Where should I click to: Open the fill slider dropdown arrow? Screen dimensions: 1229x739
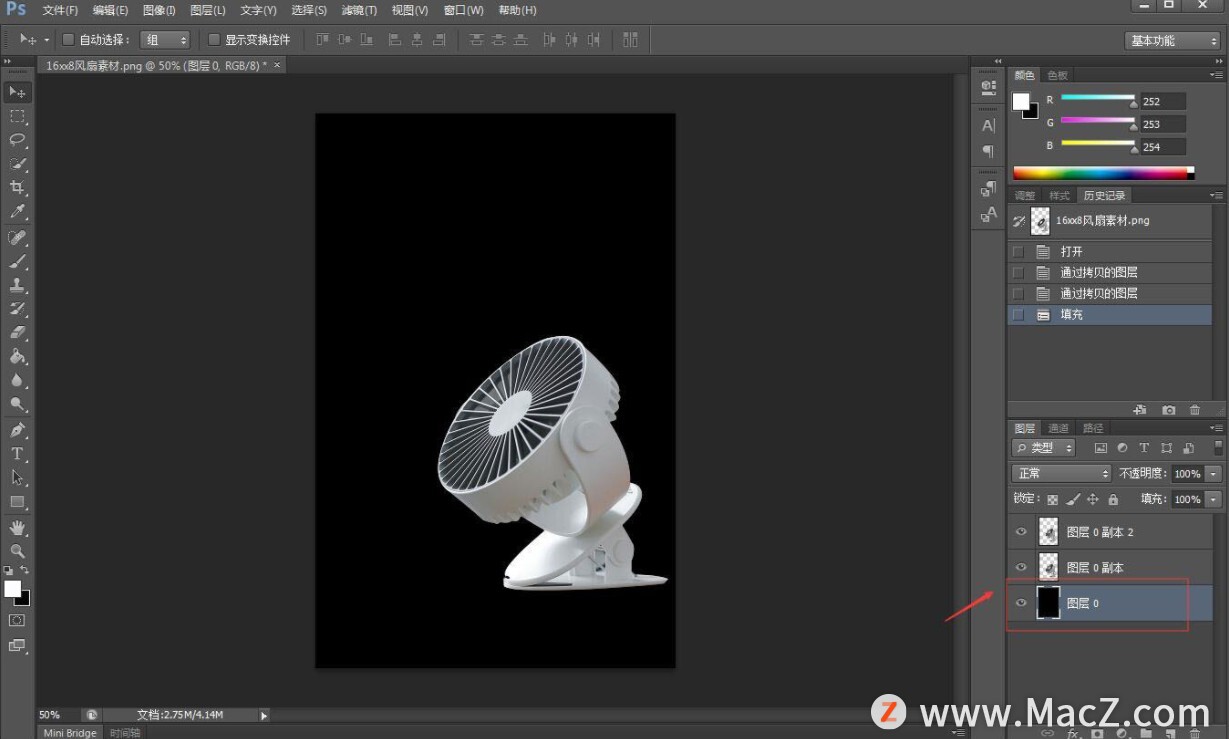pyautogui.click(x=1214, y=499)
